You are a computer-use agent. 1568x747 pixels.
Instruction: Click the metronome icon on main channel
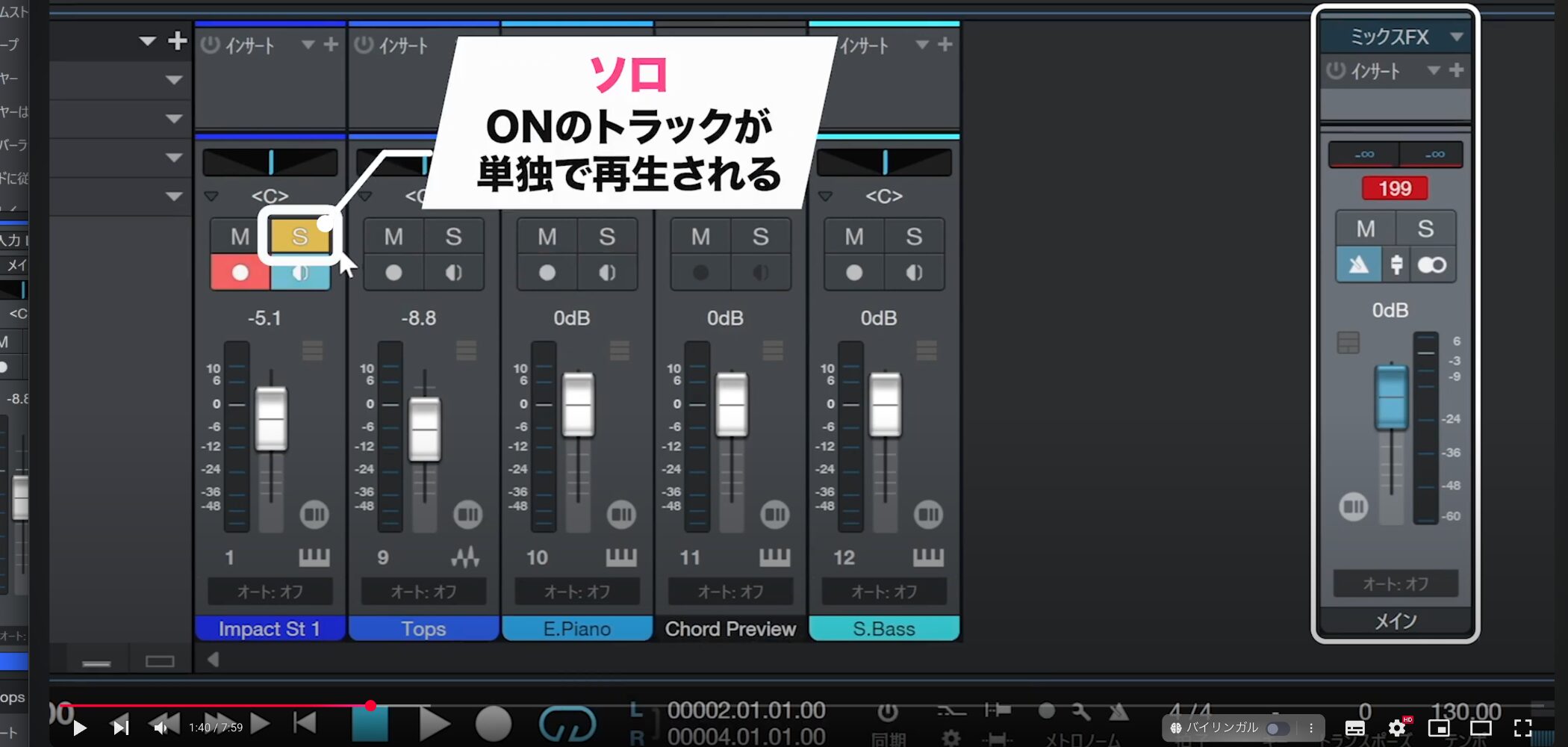1358,265
